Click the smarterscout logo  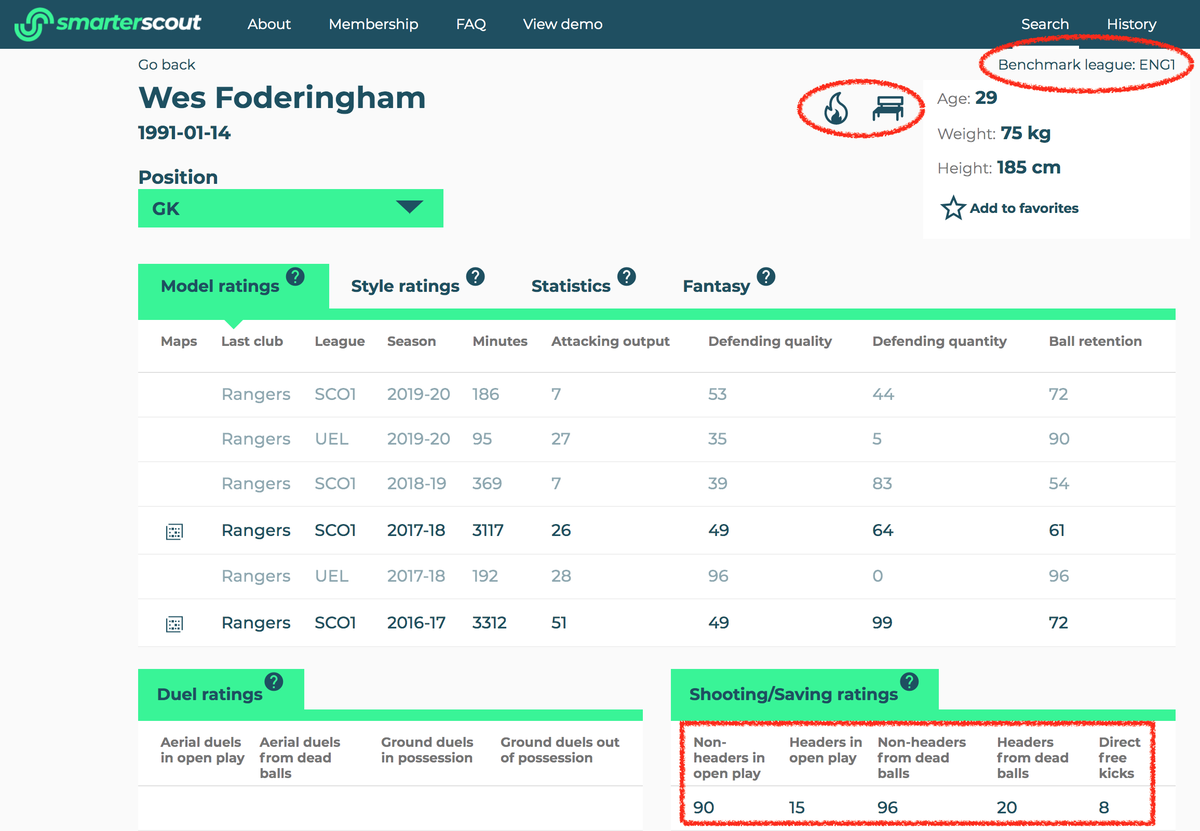click(108, 24)
